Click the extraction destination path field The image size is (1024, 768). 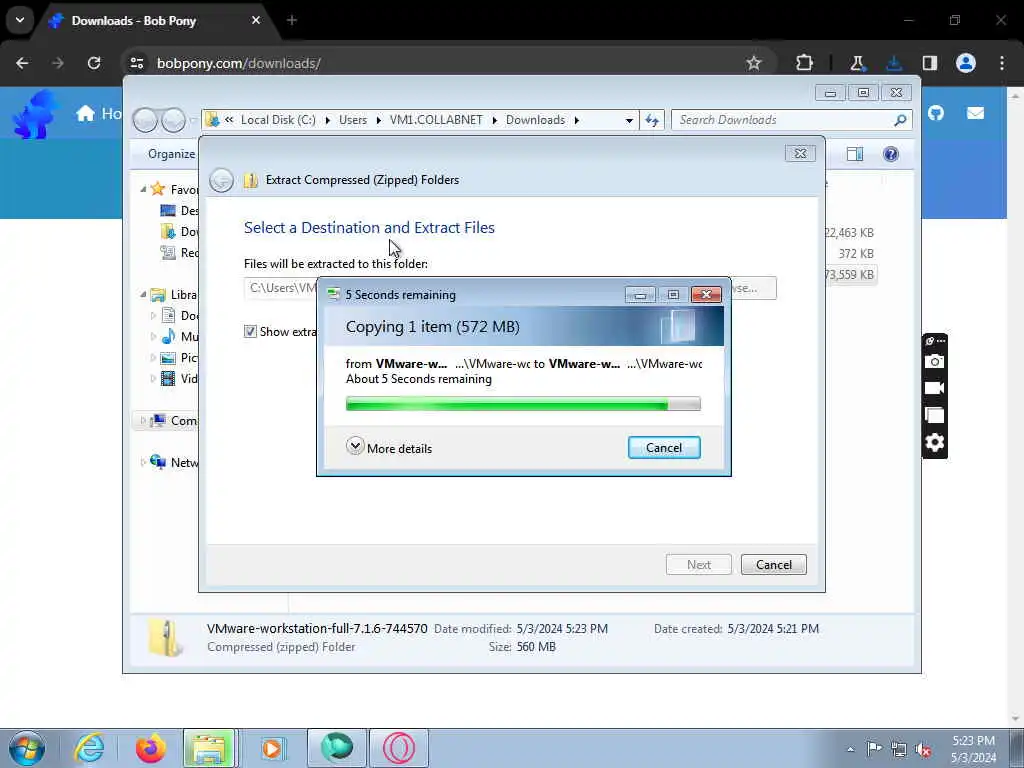pos(281,288)
